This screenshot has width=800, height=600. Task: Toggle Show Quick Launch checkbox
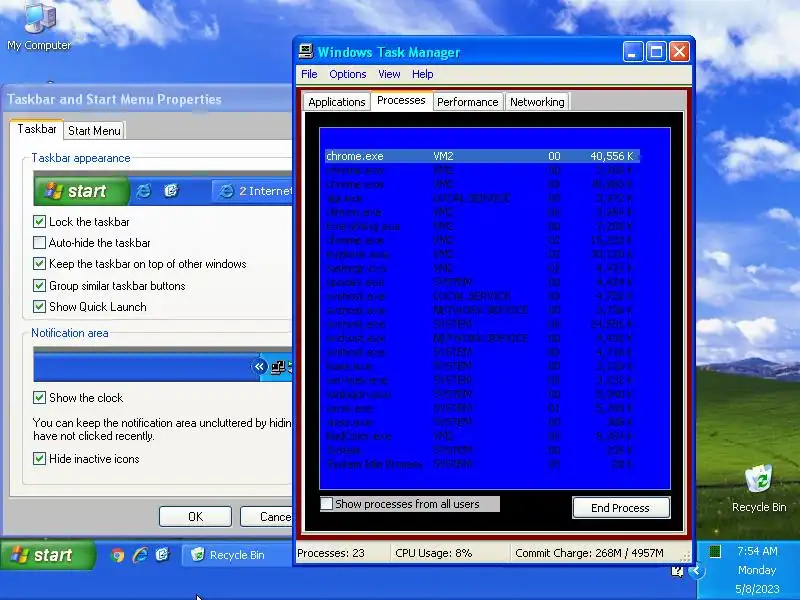click(x=39, y=307)
